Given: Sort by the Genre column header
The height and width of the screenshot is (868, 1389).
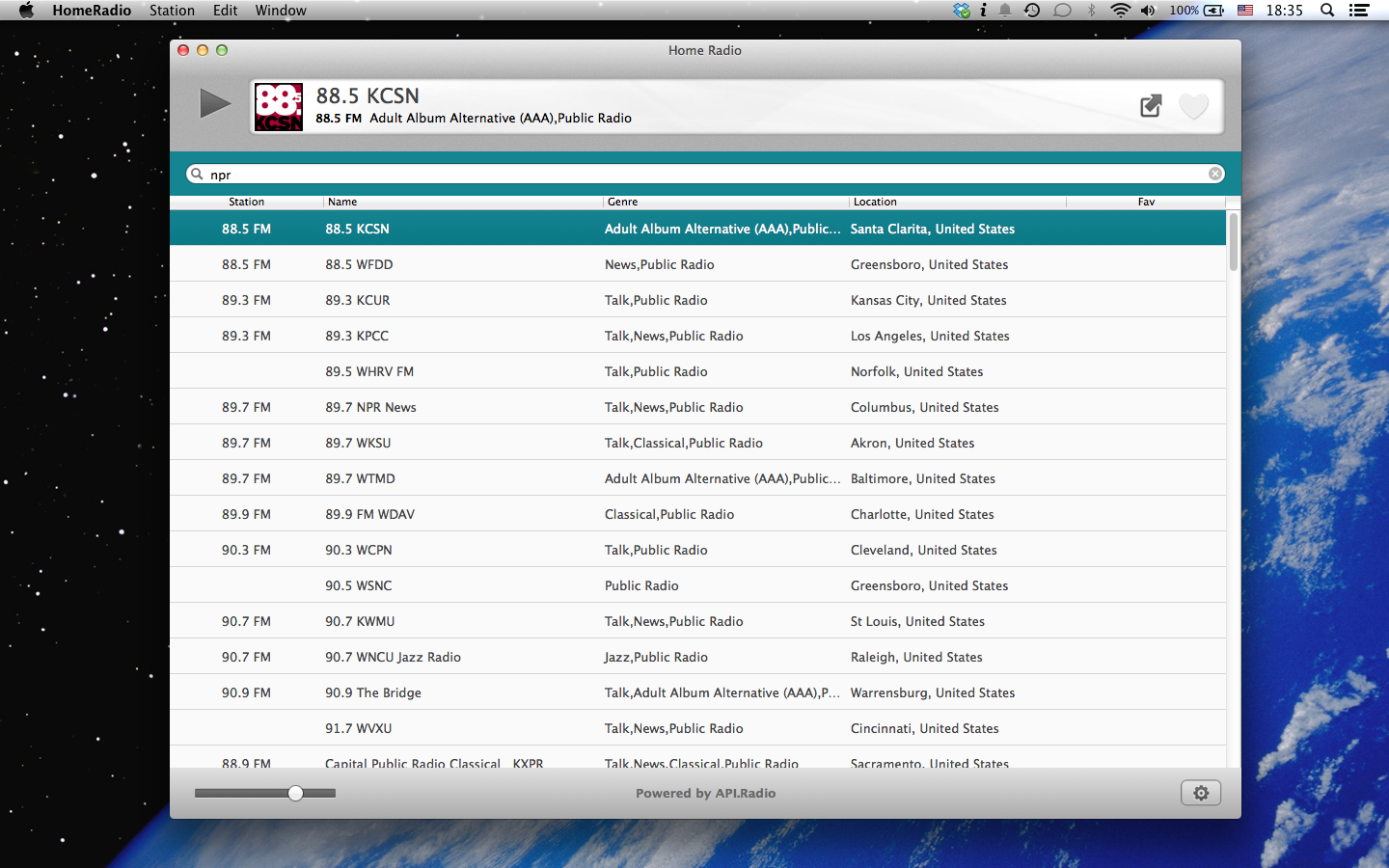Looking at the screenshot, I should click(726, 202).
